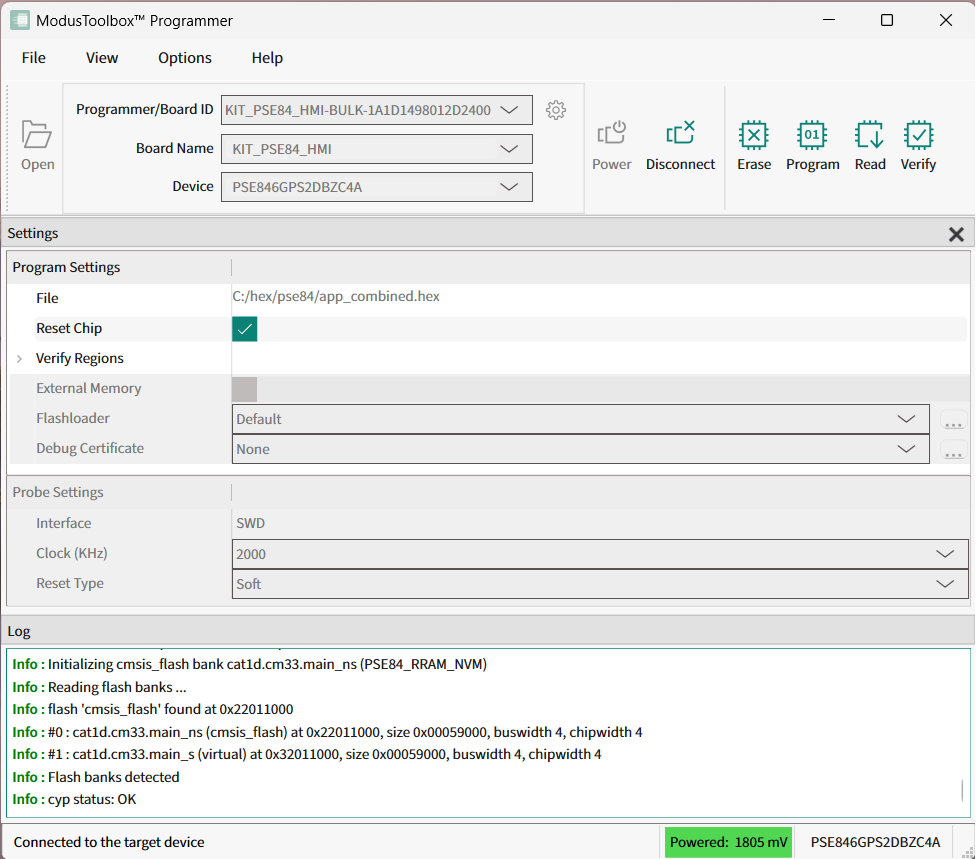Click the 'Initializing cmsis_flash bank' log line
Viewport: 977px width, 859px height.
pyautogui.click(x=249, y=664)
